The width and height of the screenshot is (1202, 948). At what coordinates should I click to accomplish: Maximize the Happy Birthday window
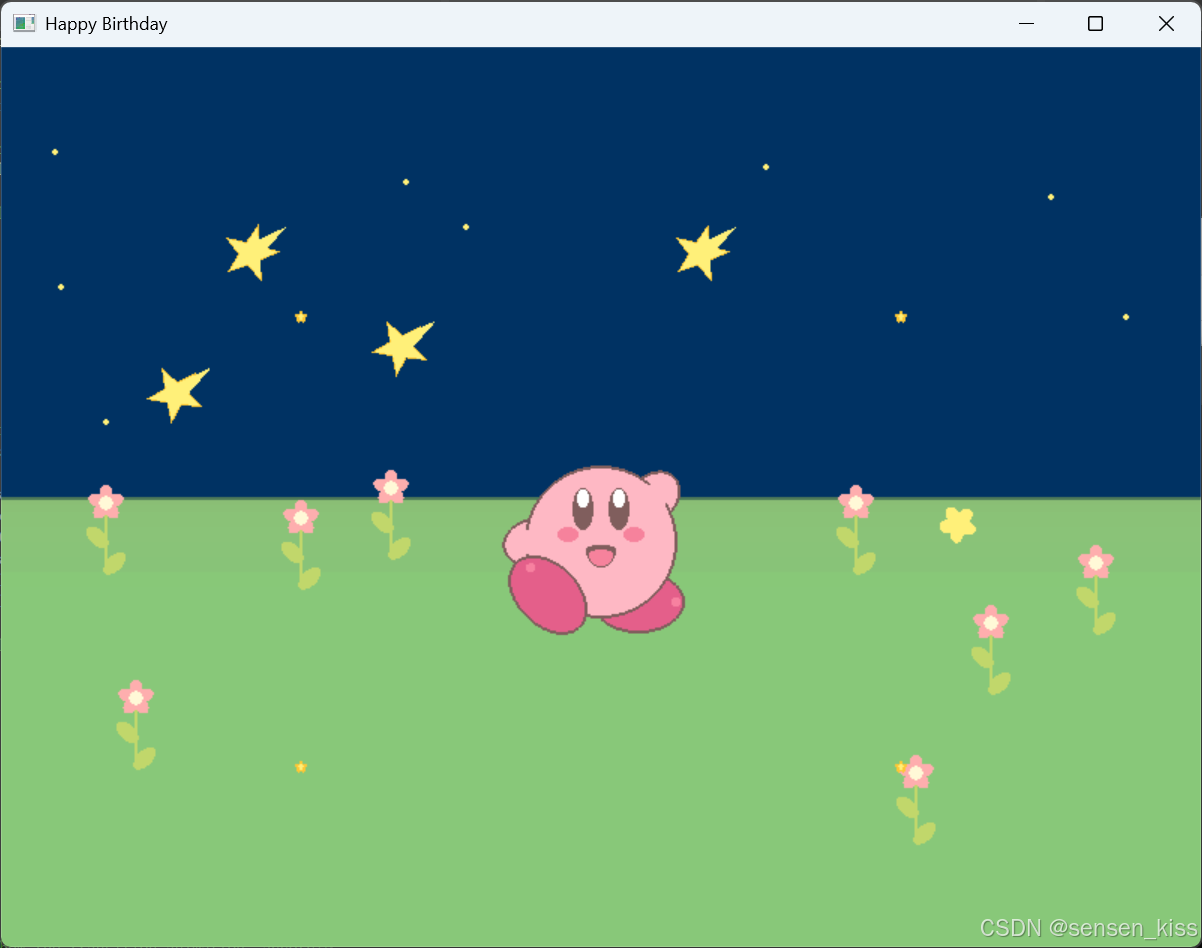tap(1096, 24)
